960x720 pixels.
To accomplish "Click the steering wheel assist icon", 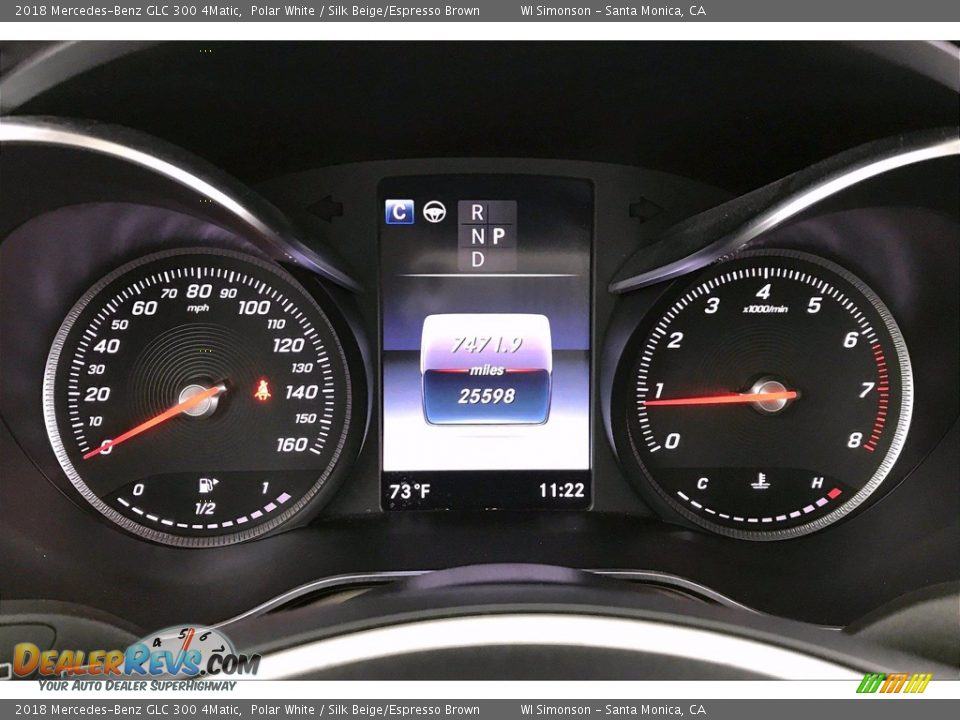I will tap(434, 212).
